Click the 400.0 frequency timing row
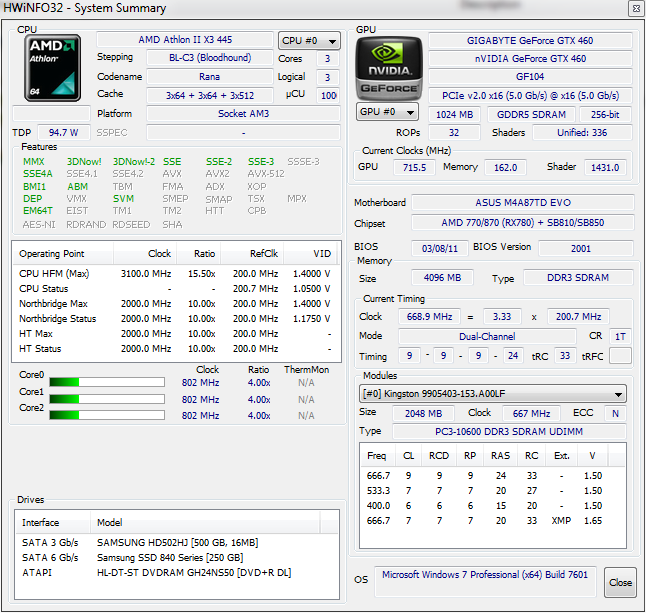 [x=493, y=505]
